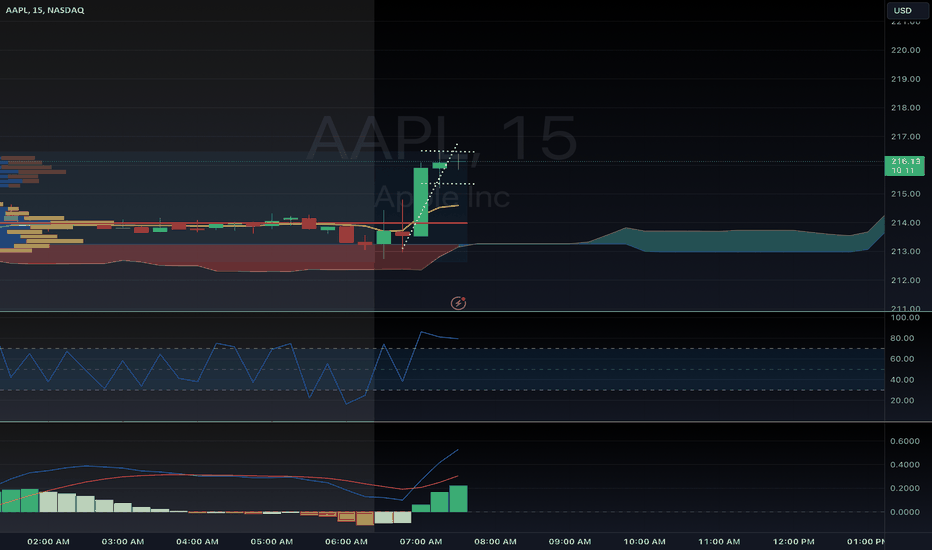Click the lightning bolt event marker icon

click(458, 303)
